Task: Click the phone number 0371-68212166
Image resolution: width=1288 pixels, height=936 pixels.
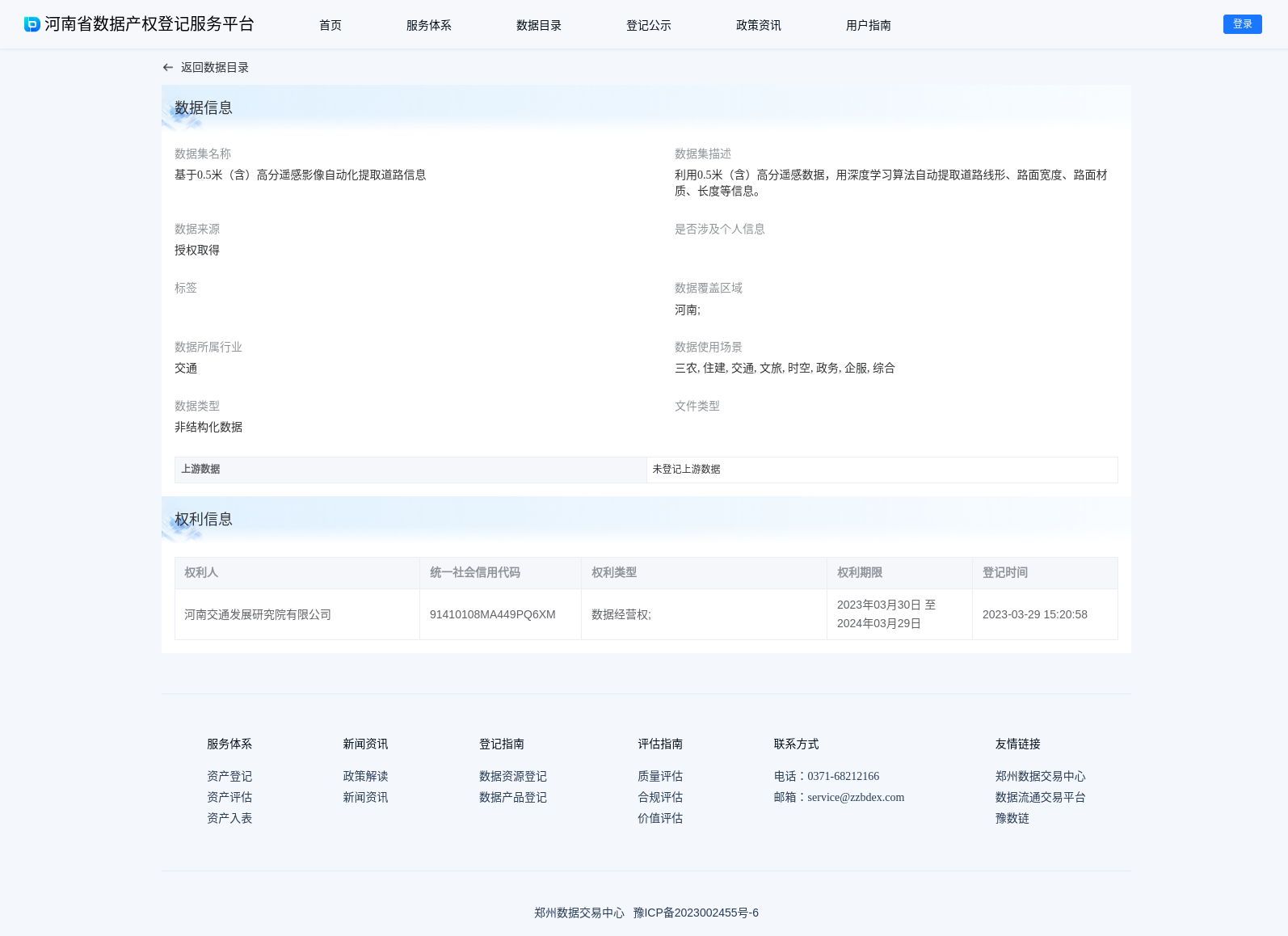Action: (843, 776)
